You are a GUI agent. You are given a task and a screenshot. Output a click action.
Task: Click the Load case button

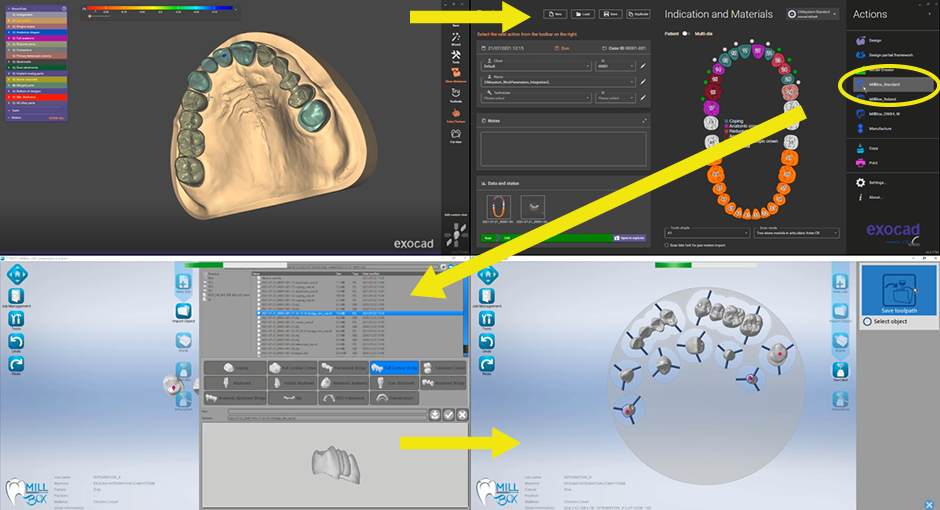[583, 14]
